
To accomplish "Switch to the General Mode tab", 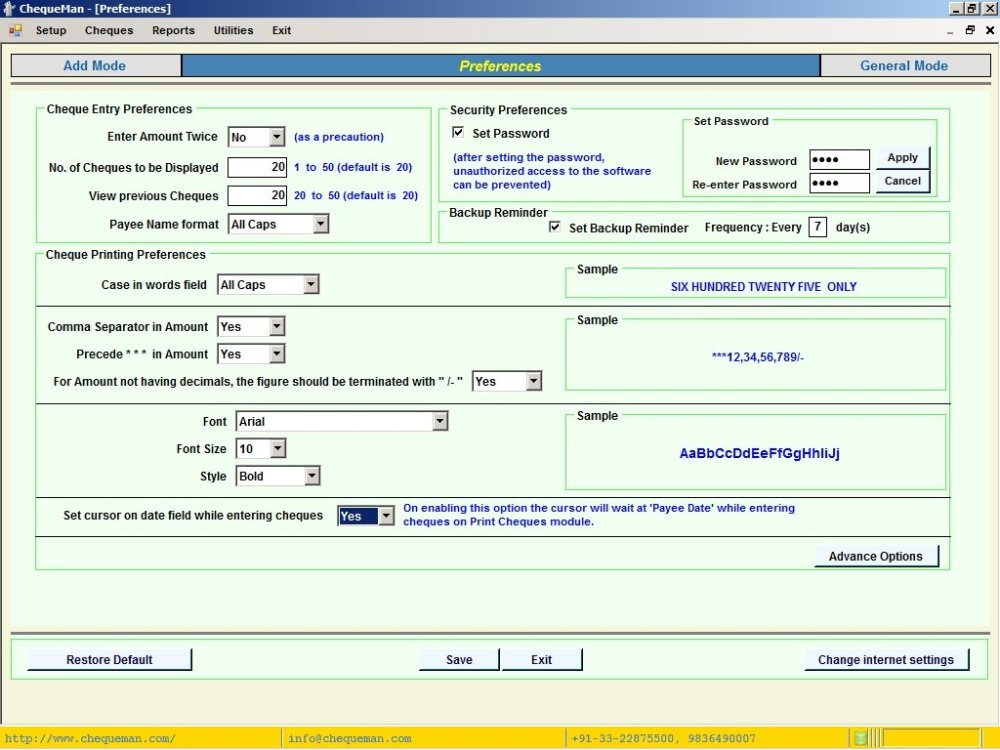I will tap(903, 65).
